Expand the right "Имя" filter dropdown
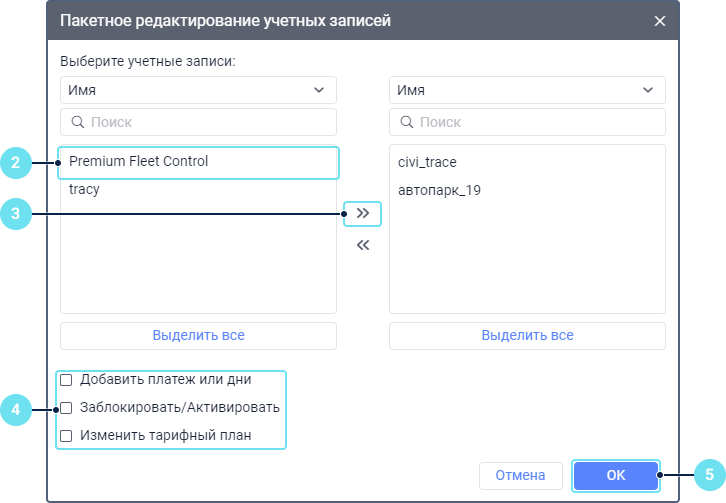The width and height of the screenshot is (726, 503). click(x=527, y=90)
